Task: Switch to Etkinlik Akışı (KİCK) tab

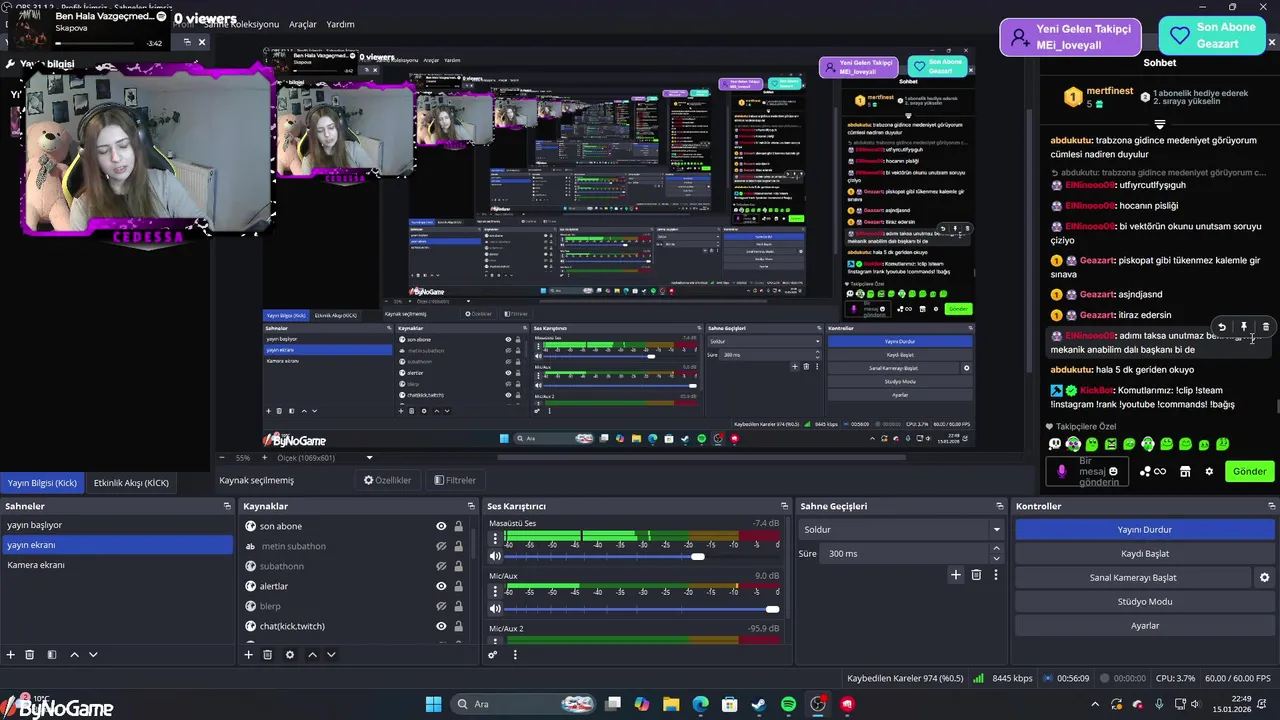Action: (x=131, y=483)
